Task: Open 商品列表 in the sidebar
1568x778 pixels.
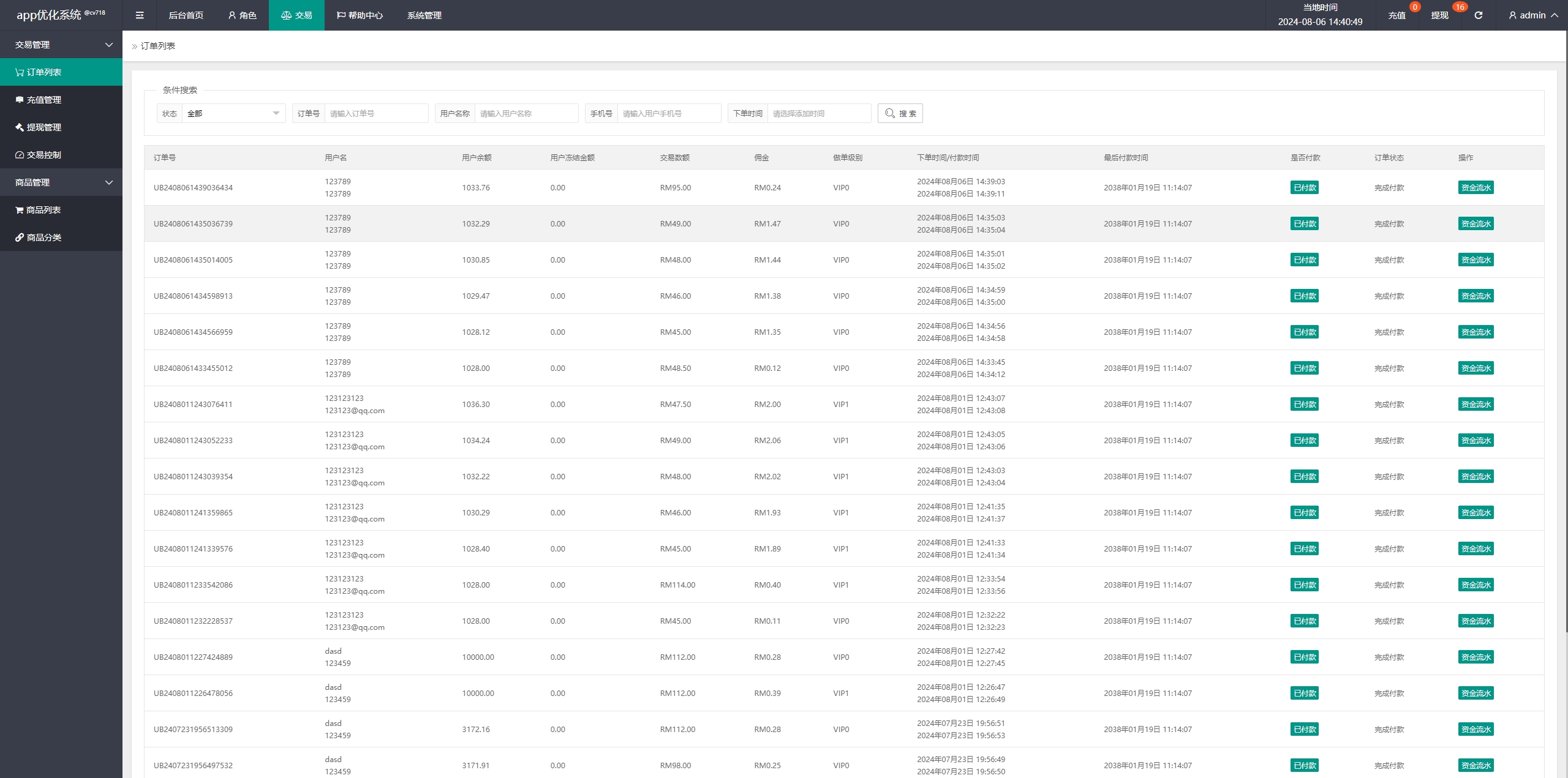Action: coord(61,210)
